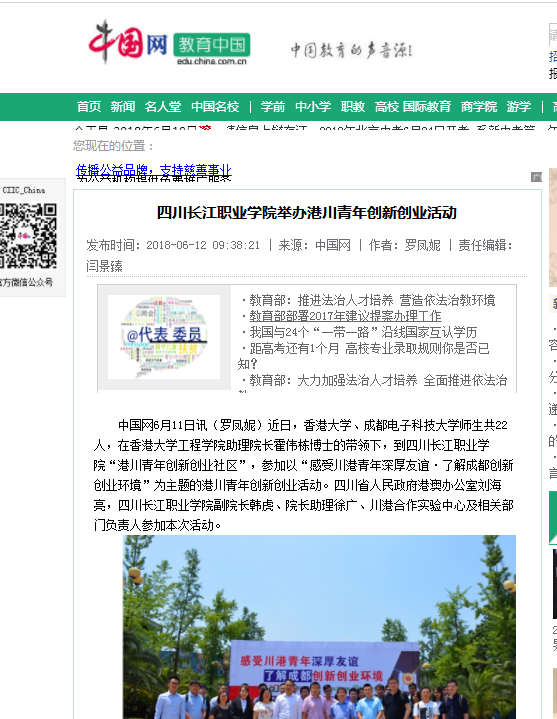Image resolution: width=557 pixels, height=719 pixels.
Task: Open the @代表委员 word cloud thumbnail
Action: (x=164, y=337)
